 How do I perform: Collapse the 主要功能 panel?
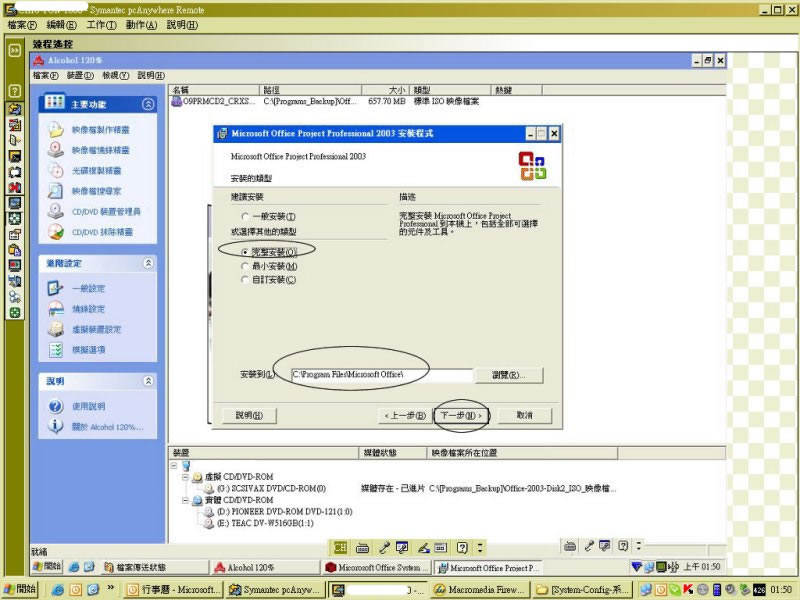point(148,104)
